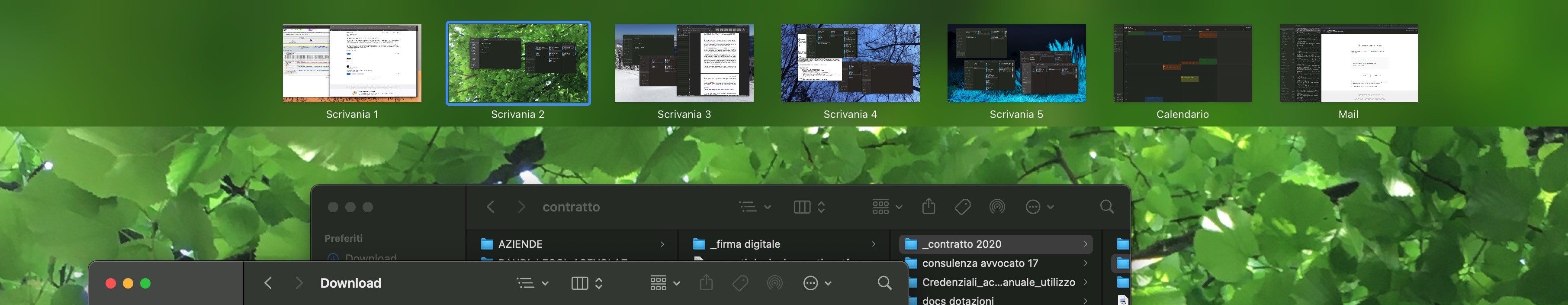Click the Share icon in Download window

pyautogui.click(x=706, y=282)
